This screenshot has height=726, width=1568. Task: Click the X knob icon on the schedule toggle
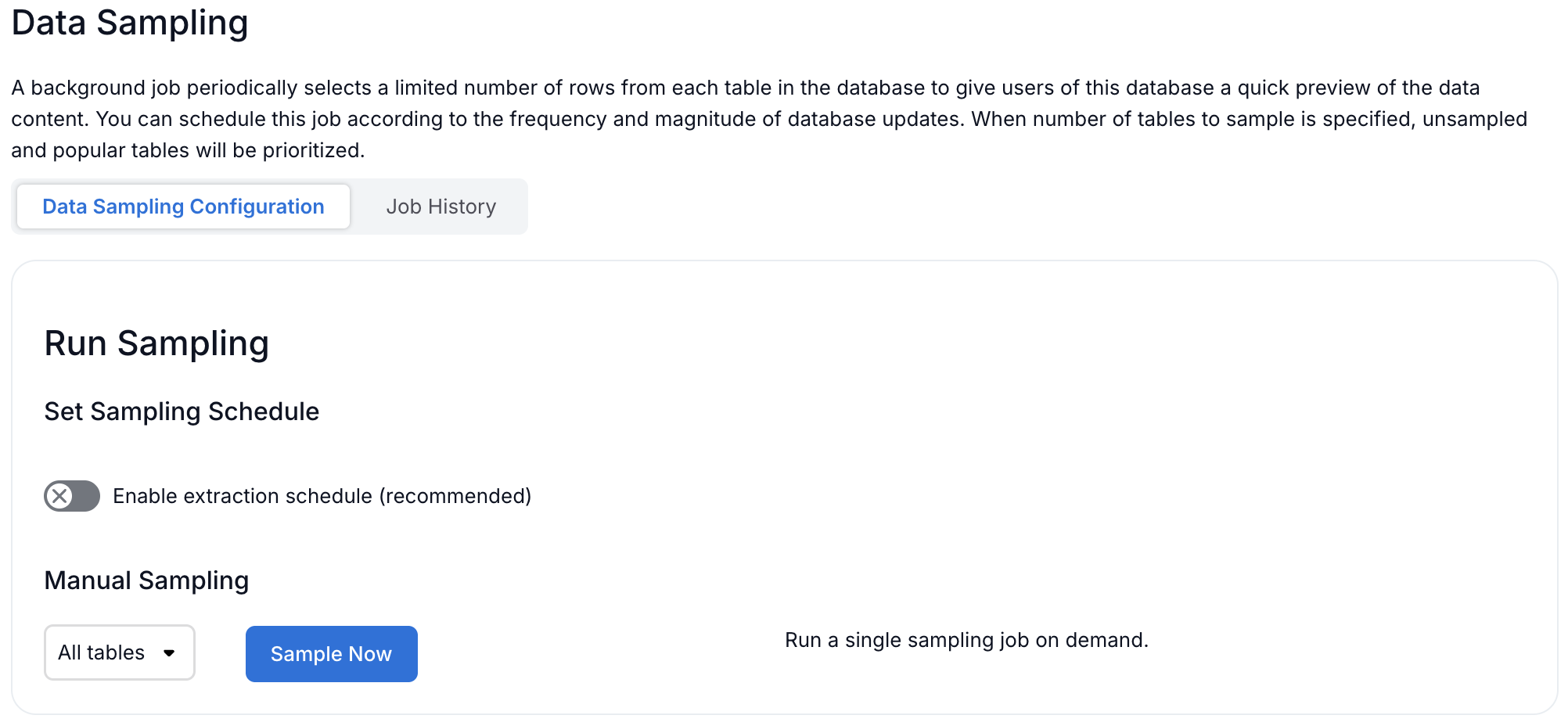coord(59,496)
